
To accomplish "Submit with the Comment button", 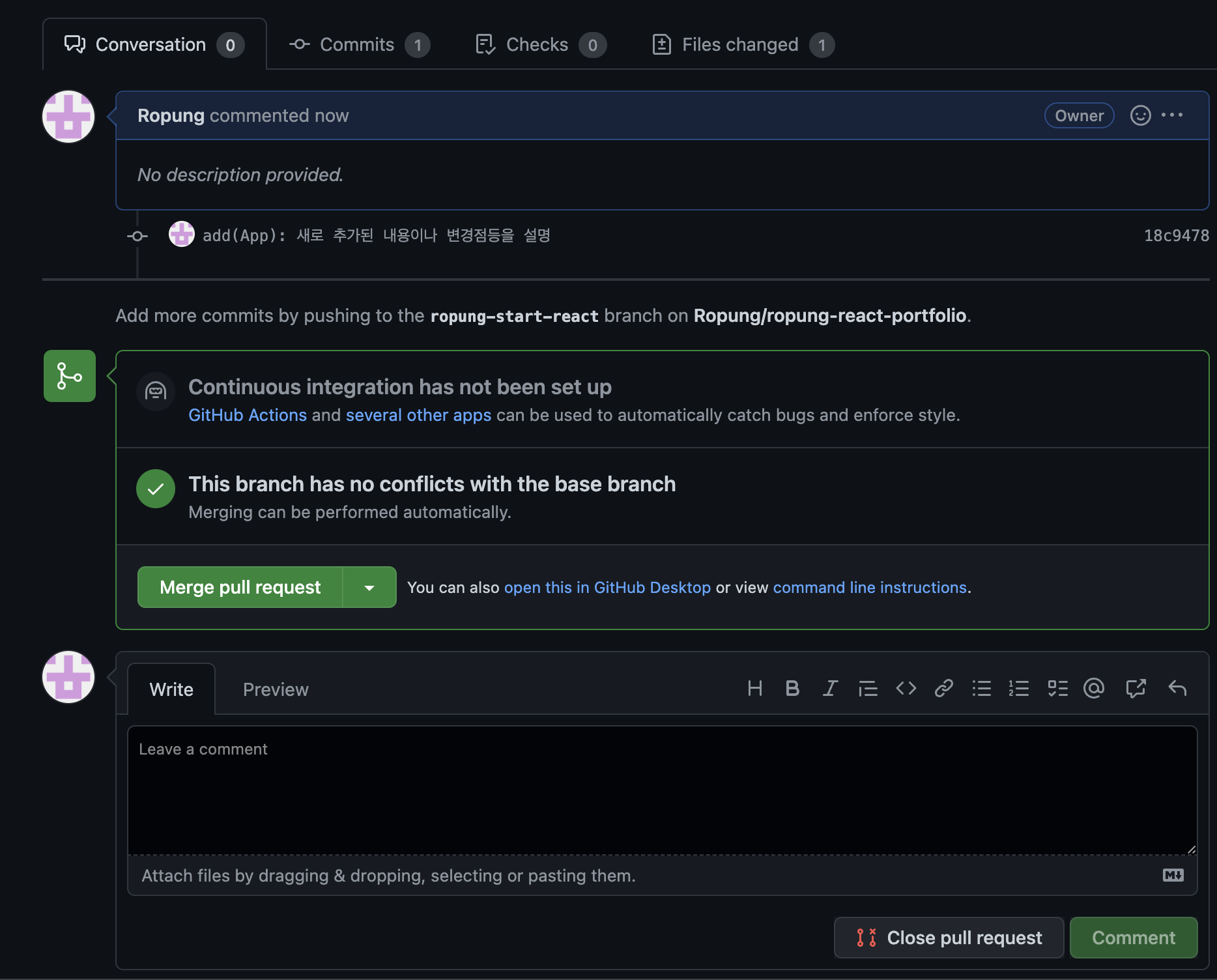I will click(x=1134, y=938).
